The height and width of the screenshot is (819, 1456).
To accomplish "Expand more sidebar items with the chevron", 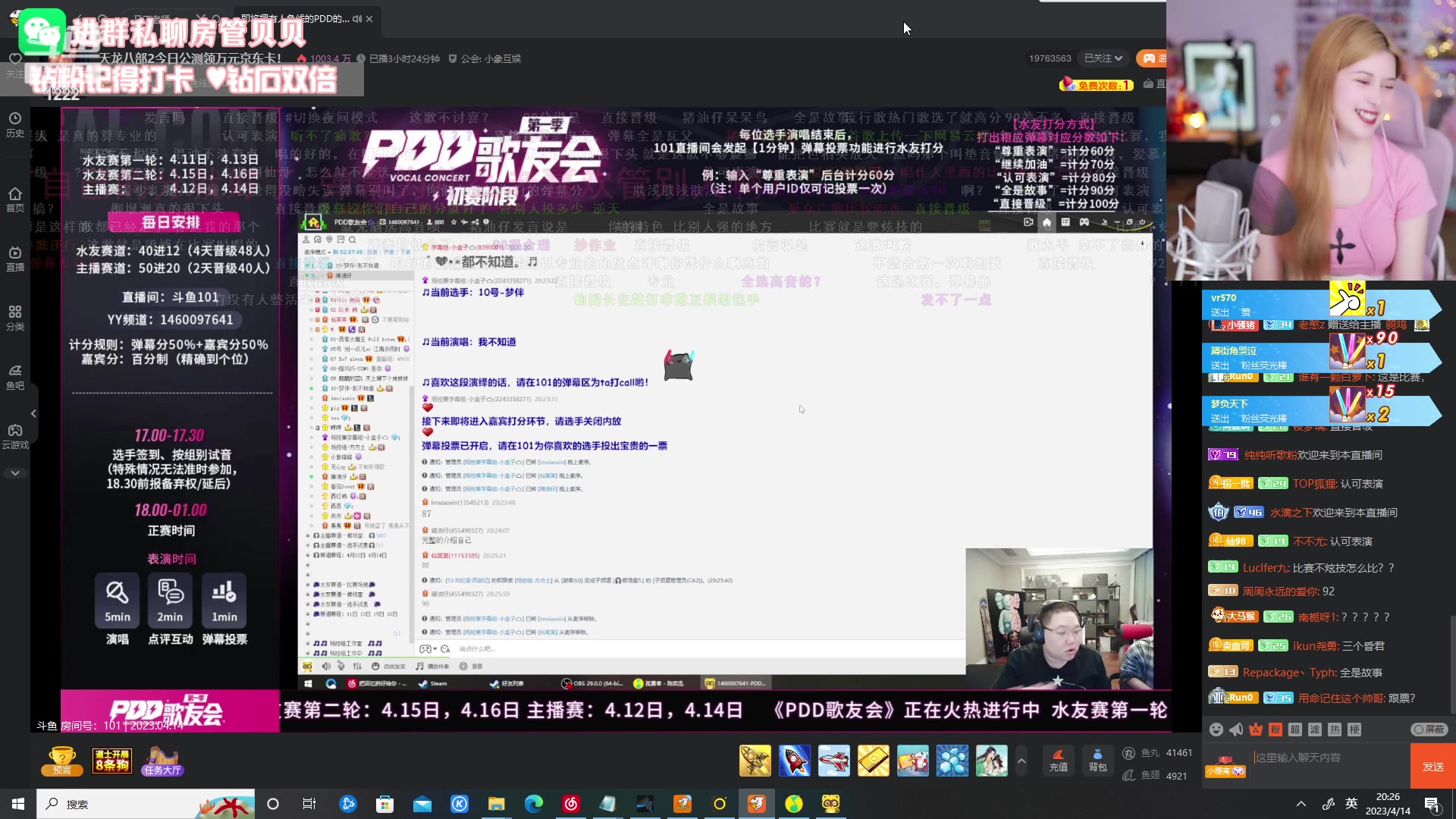I will 15,473.
